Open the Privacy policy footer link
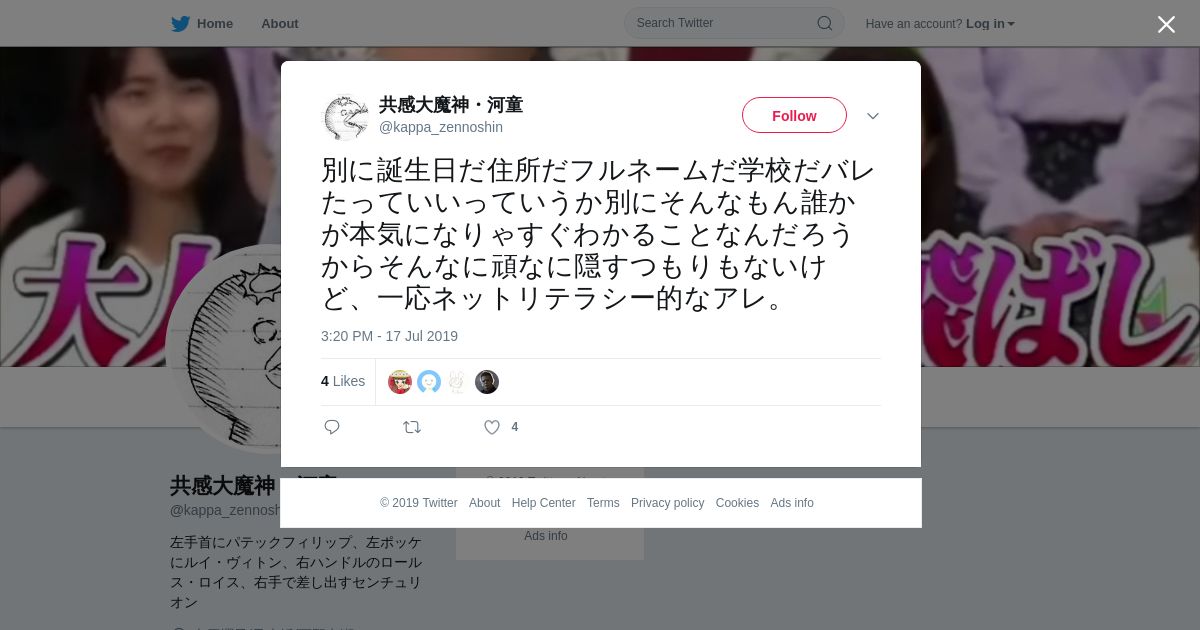 coord(667,503)
